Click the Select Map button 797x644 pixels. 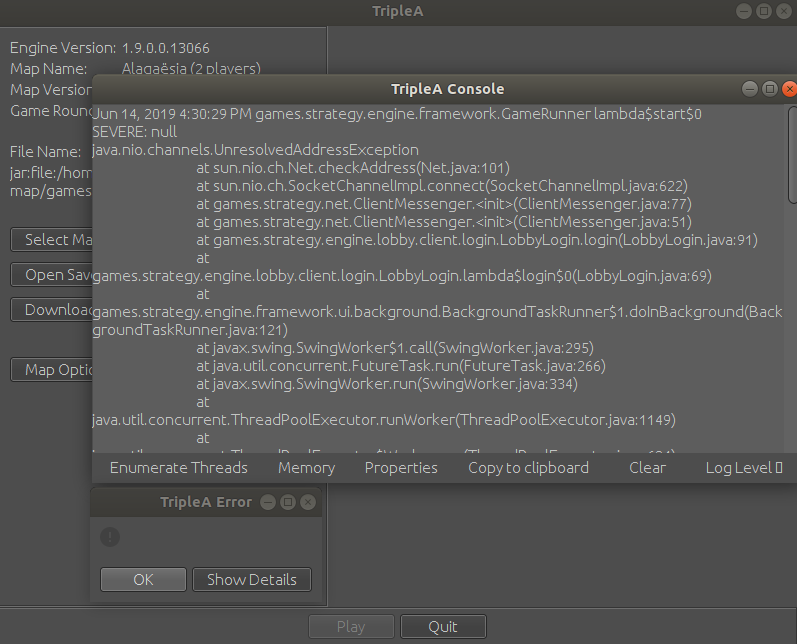click(x=52, y=239)
